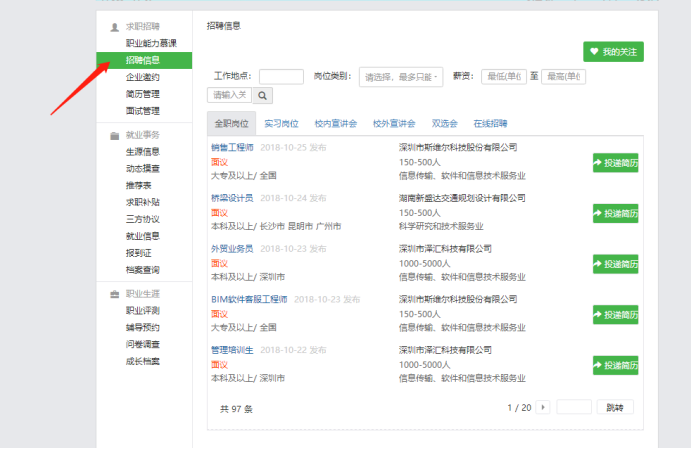Click the search magnifier icon button
This screenshot has width=692, height=449.
click(263, 95)
